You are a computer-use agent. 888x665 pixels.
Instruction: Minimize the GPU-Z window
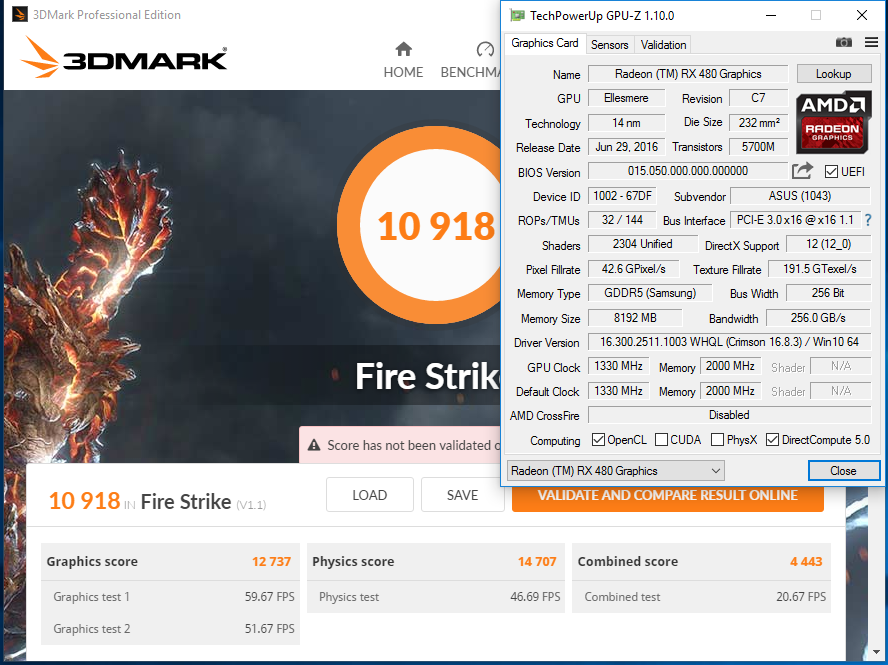(771, 15)
